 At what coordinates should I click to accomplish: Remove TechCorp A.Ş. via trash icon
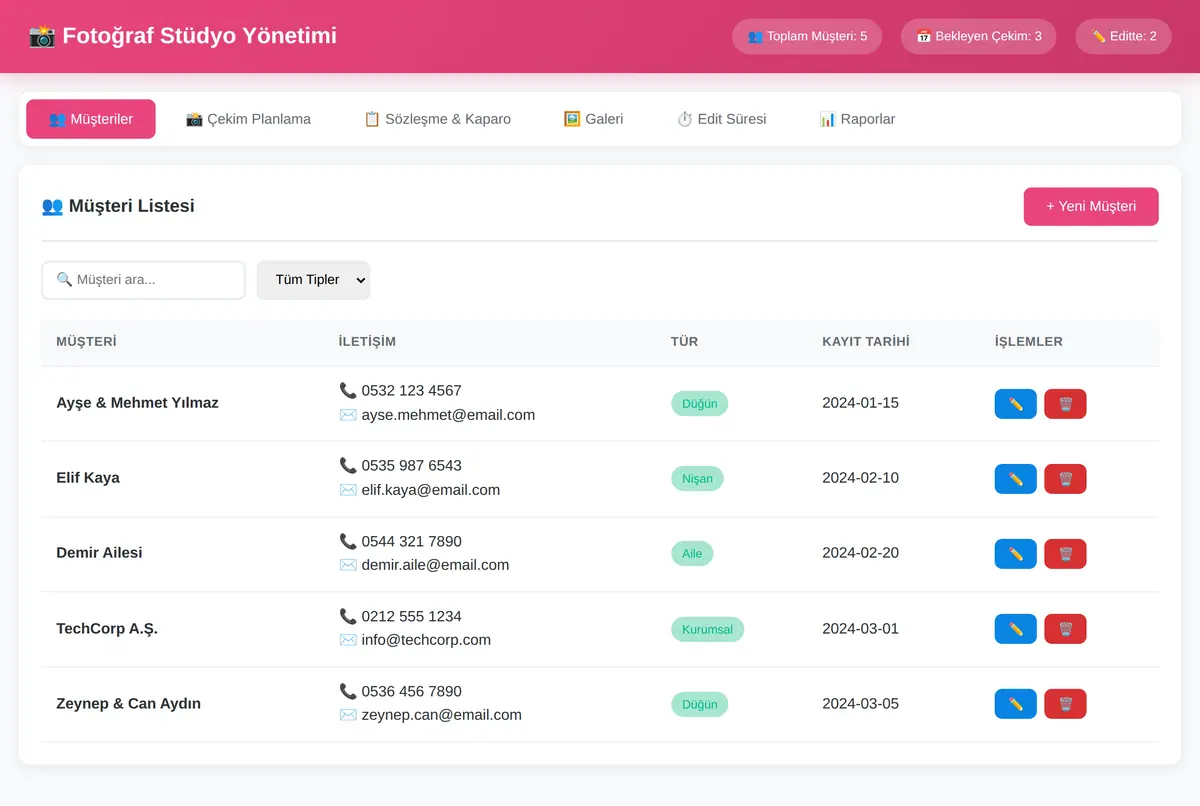click(1065, 629)
